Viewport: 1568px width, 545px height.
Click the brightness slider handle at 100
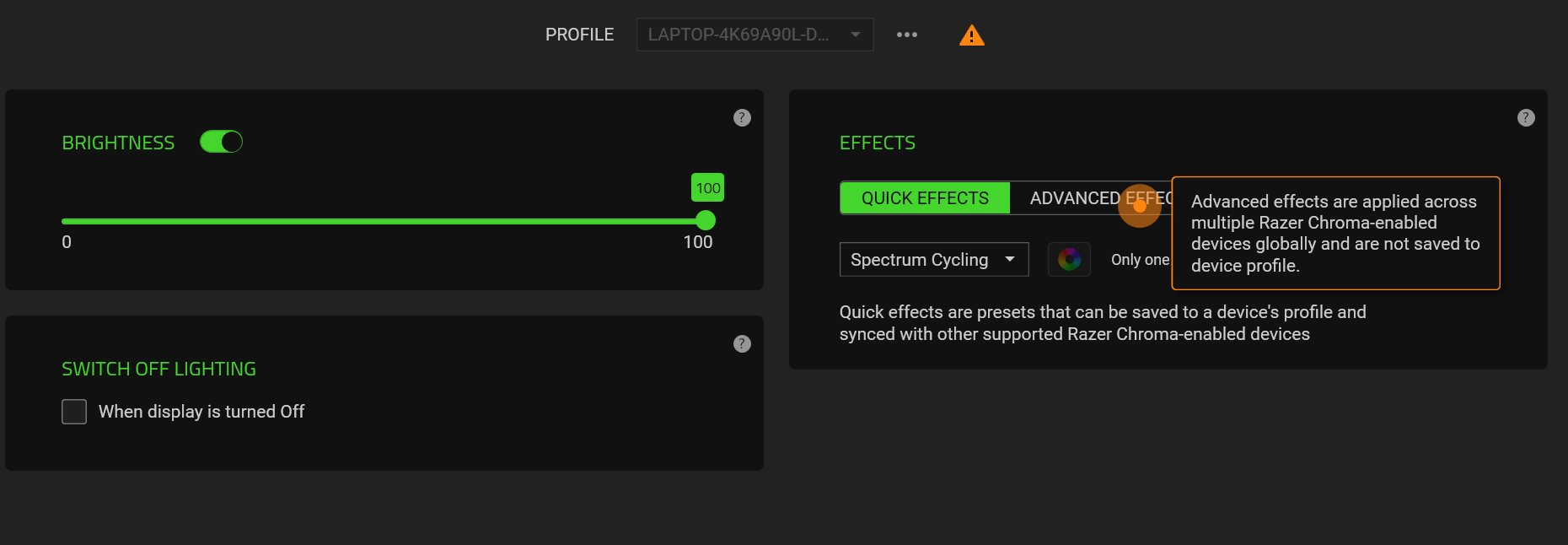(706, 221)
